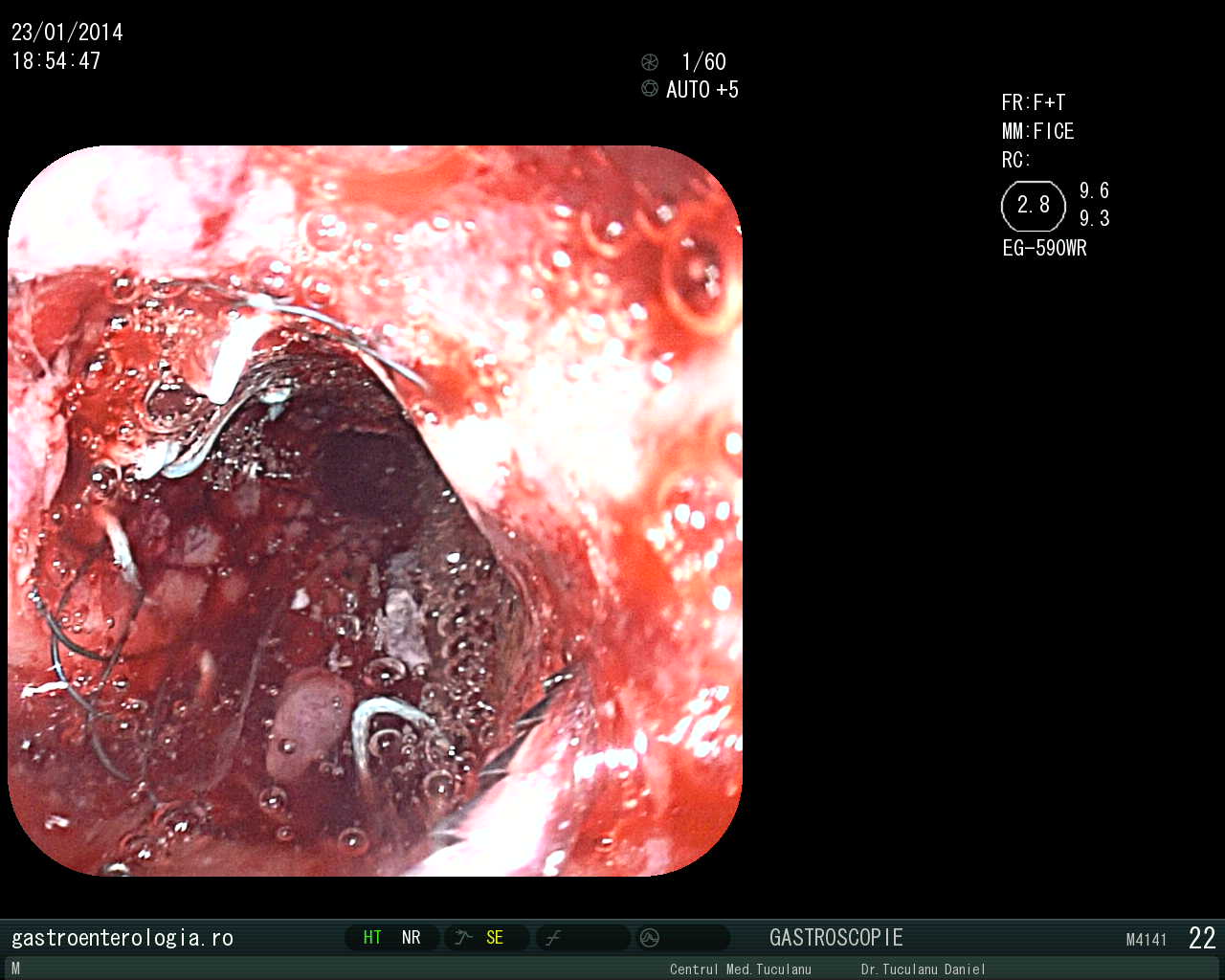Click the date 23/01/2014
This screenshot has height=980, width=1225.
click(67, 33)
